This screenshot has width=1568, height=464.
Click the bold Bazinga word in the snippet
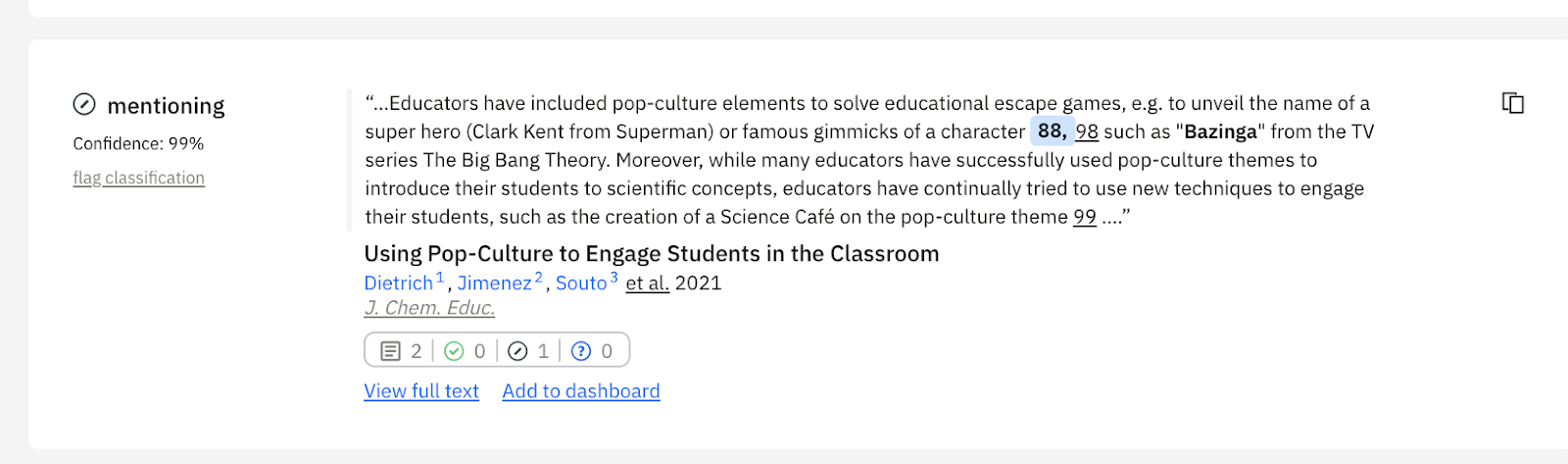pyautogui.click(x=1220, y=131)
